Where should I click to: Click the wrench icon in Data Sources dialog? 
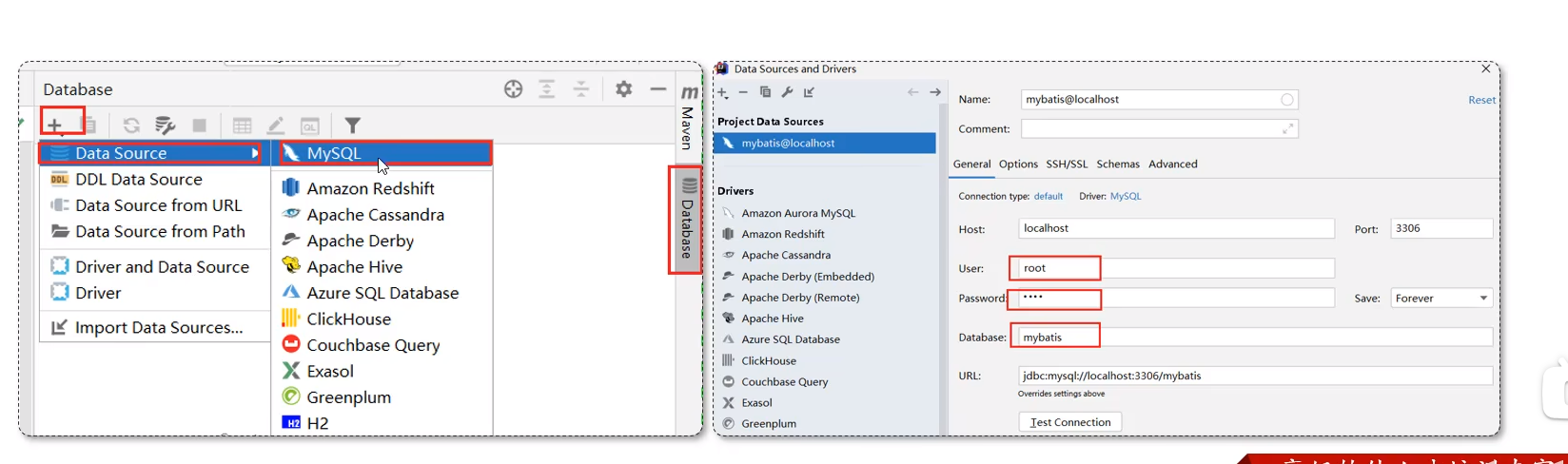787,92
